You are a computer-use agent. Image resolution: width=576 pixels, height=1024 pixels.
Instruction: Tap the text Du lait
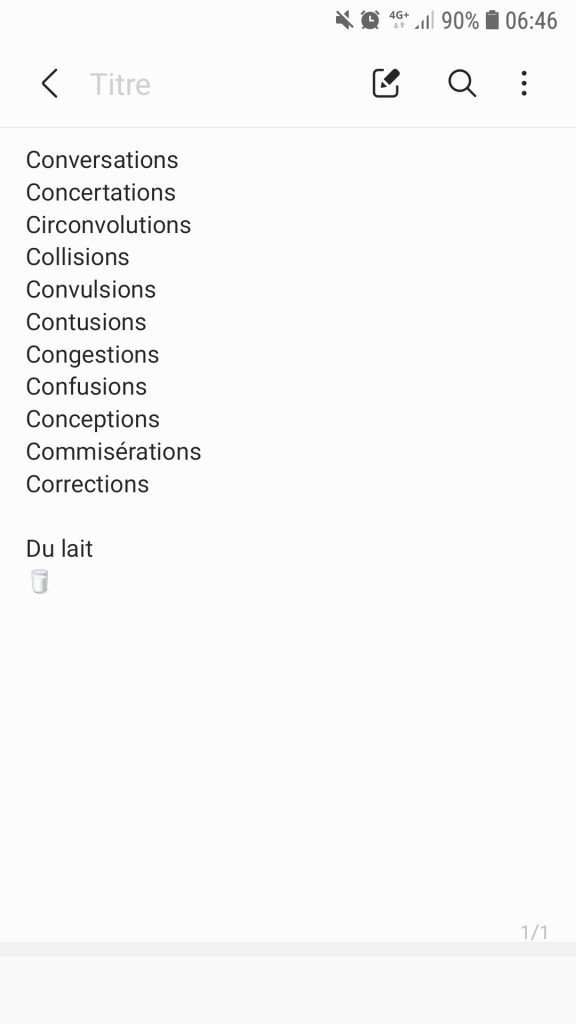(59, 549)
